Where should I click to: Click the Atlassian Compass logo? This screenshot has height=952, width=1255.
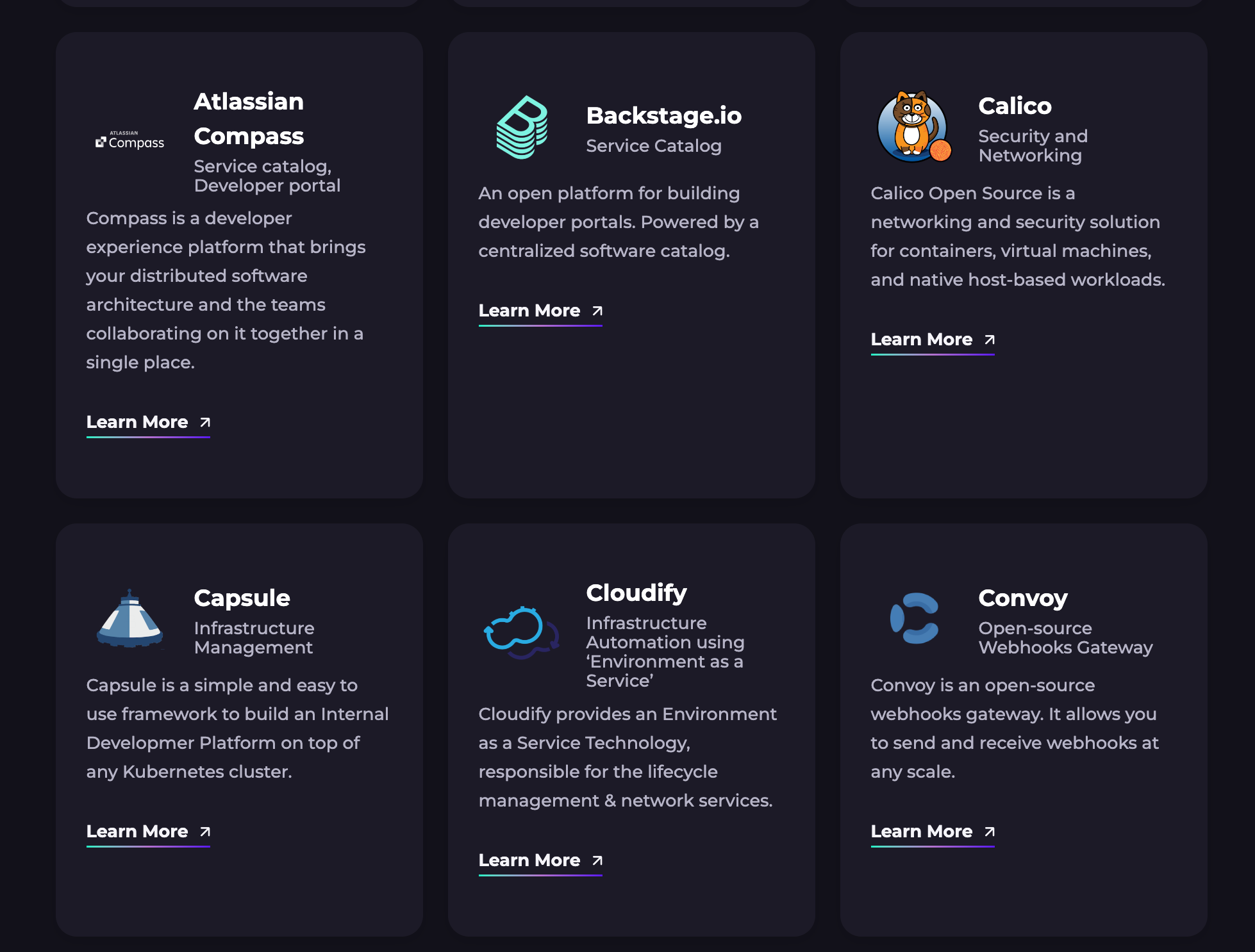tap(130, 140)
